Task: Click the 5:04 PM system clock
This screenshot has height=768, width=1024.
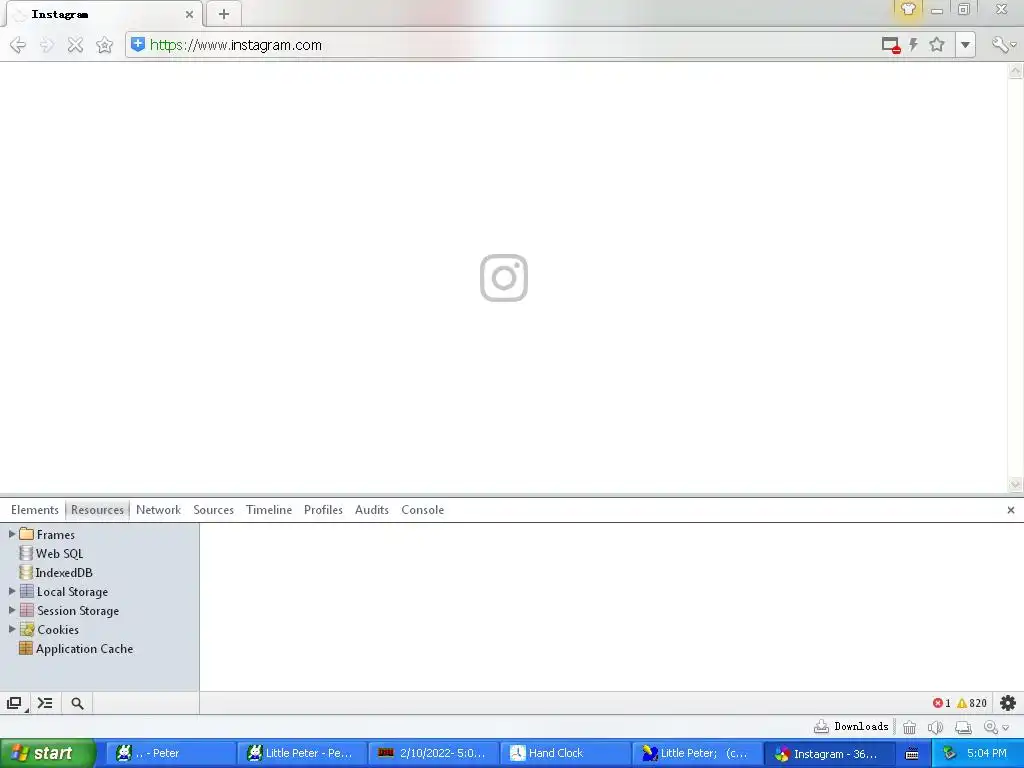Action: click(987, 753)
